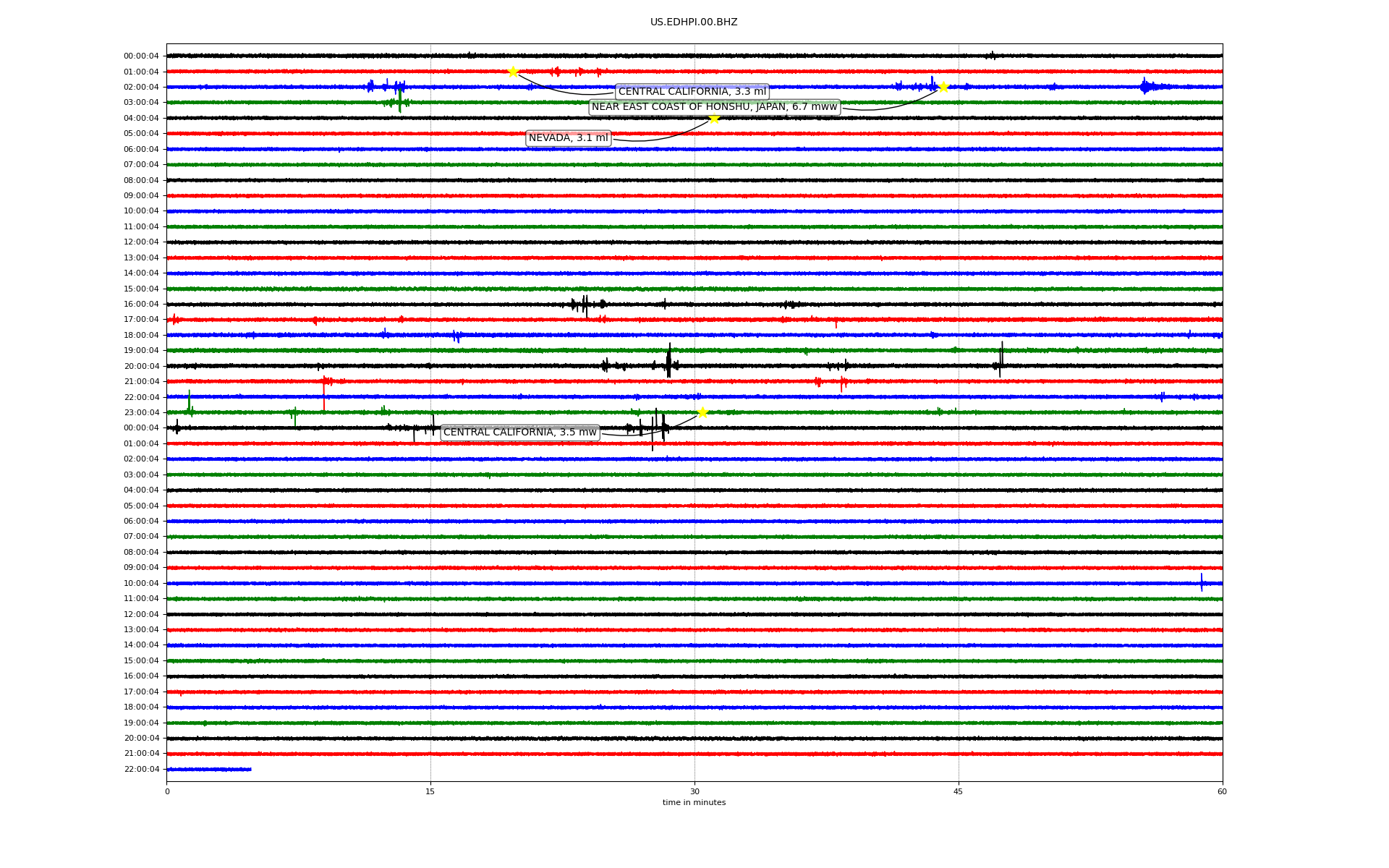Click the Nevada 3.1 ml annotation
The width and height of the screenshot is (1389, 868).
[568, 138]
